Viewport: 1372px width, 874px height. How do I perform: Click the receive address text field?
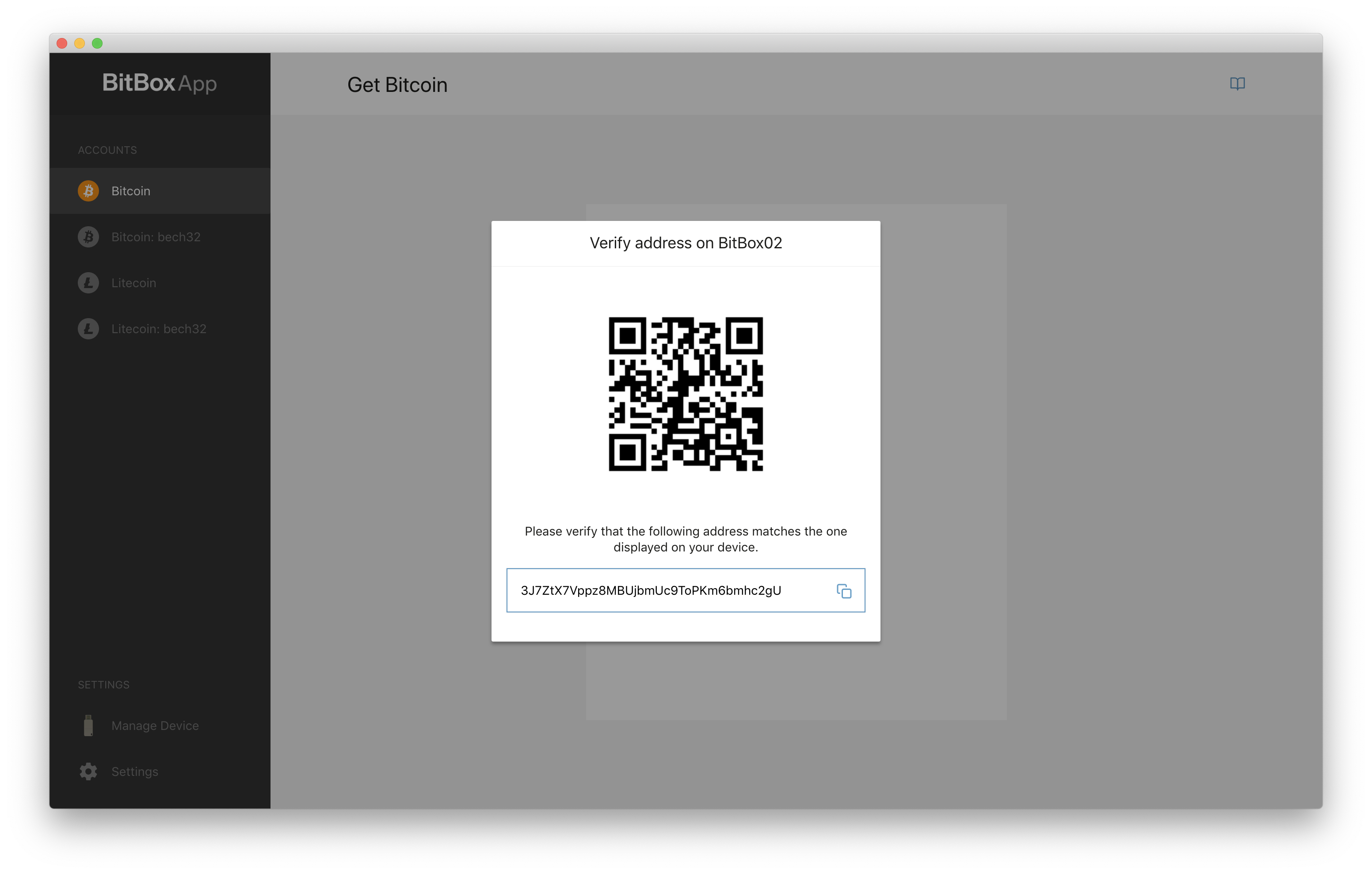[686, 590]
